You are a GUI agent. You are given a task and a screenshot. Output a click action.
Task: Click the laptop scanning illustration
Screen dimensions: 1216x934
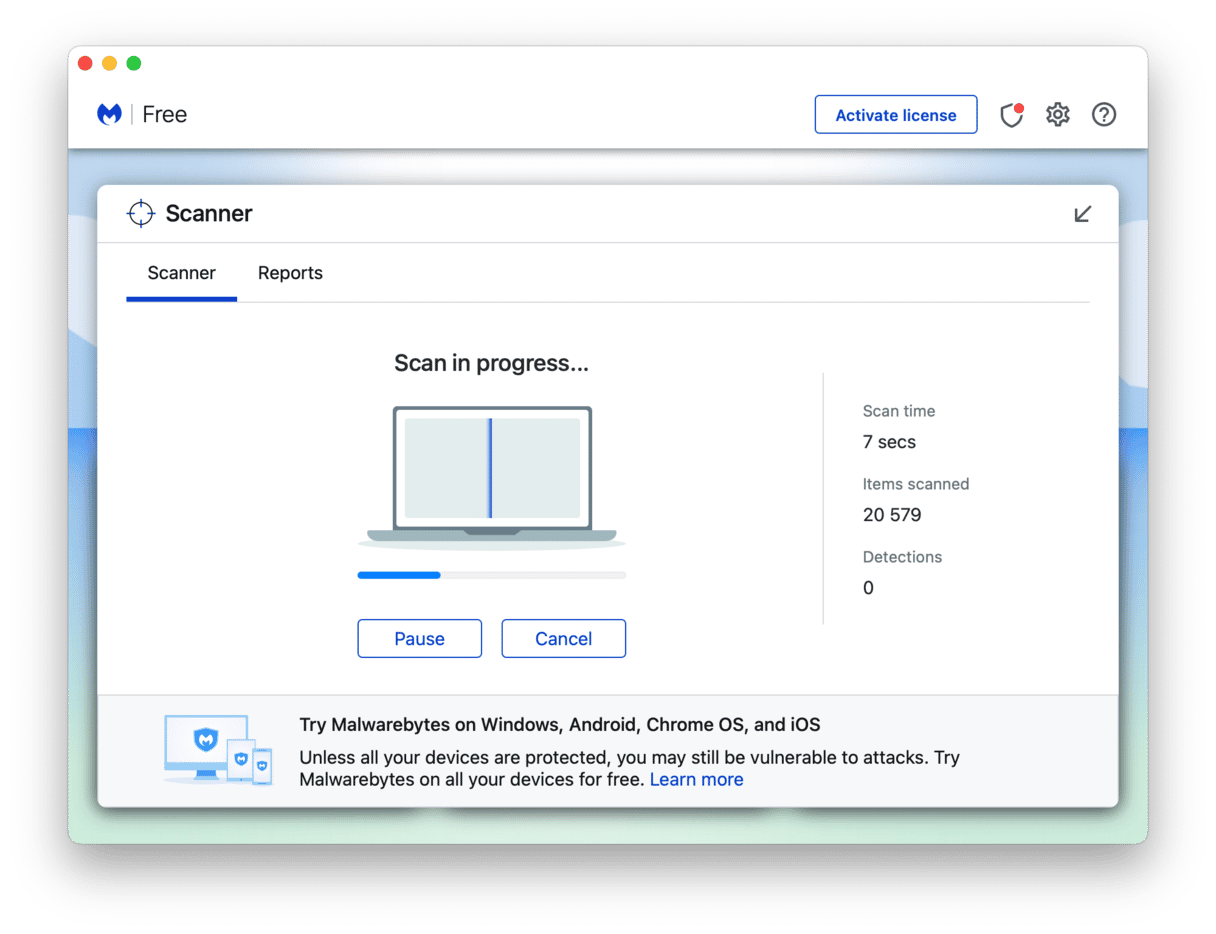coord(491,473)
